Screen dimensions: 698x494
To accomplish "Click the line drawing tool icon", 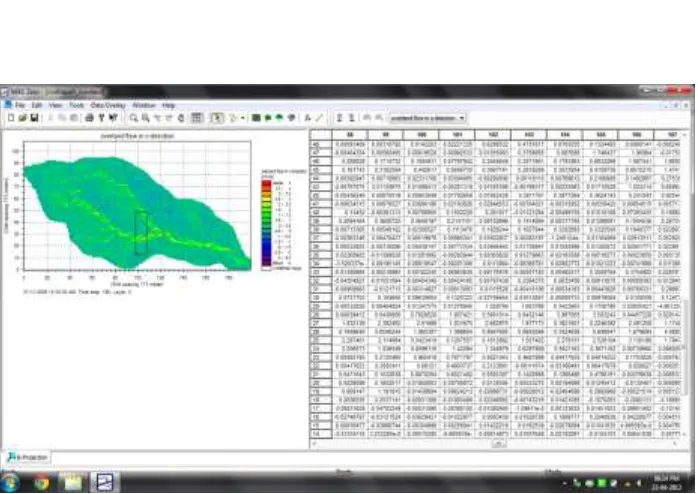I will 319,118.
